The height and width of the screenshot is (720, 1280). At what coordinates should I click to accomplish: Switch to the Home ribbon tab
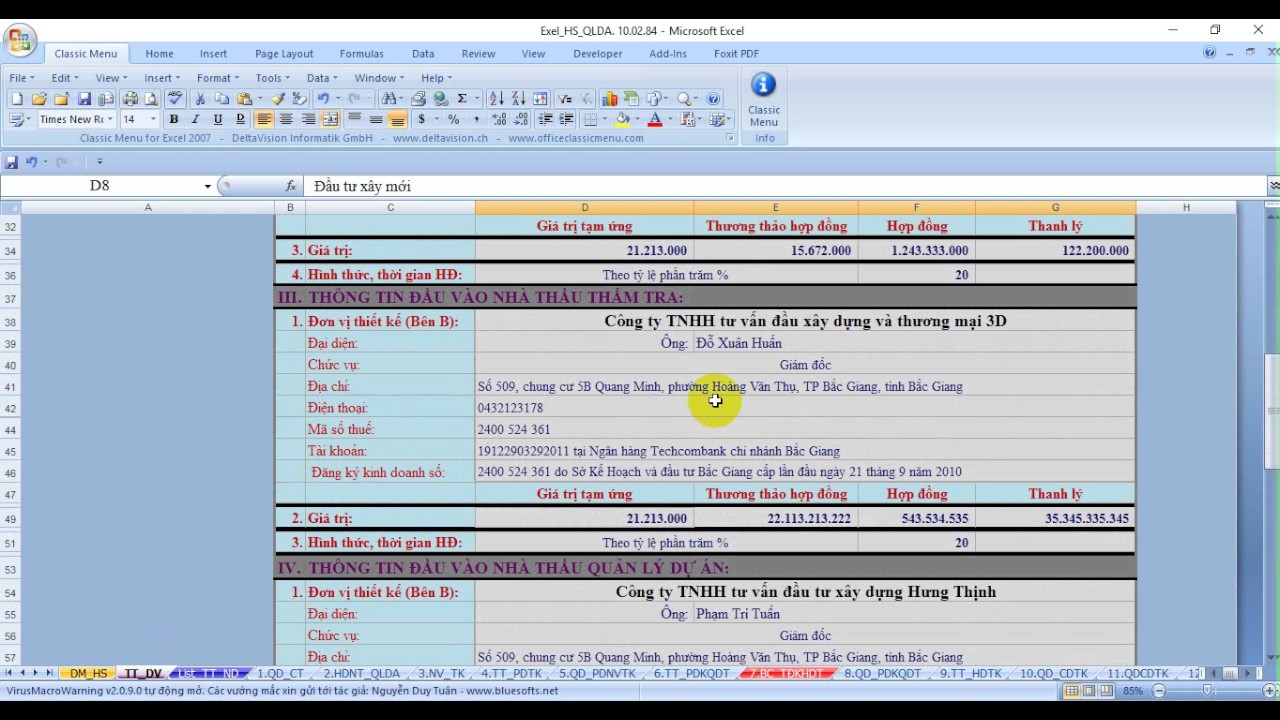tap(159, 54)
